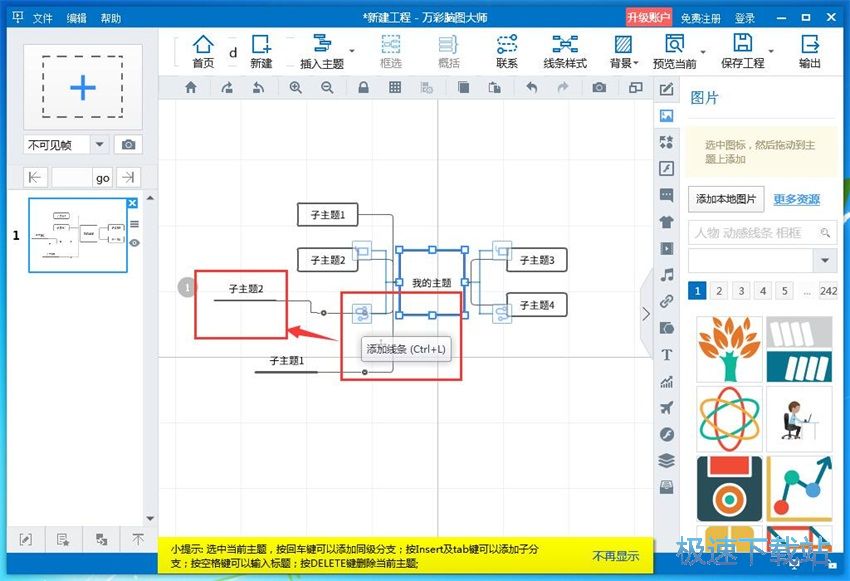The width and height of the screenshot is (850, 581).
Task: Close frame 1 thumbnail with the X
Action: [x=132, y=203]
